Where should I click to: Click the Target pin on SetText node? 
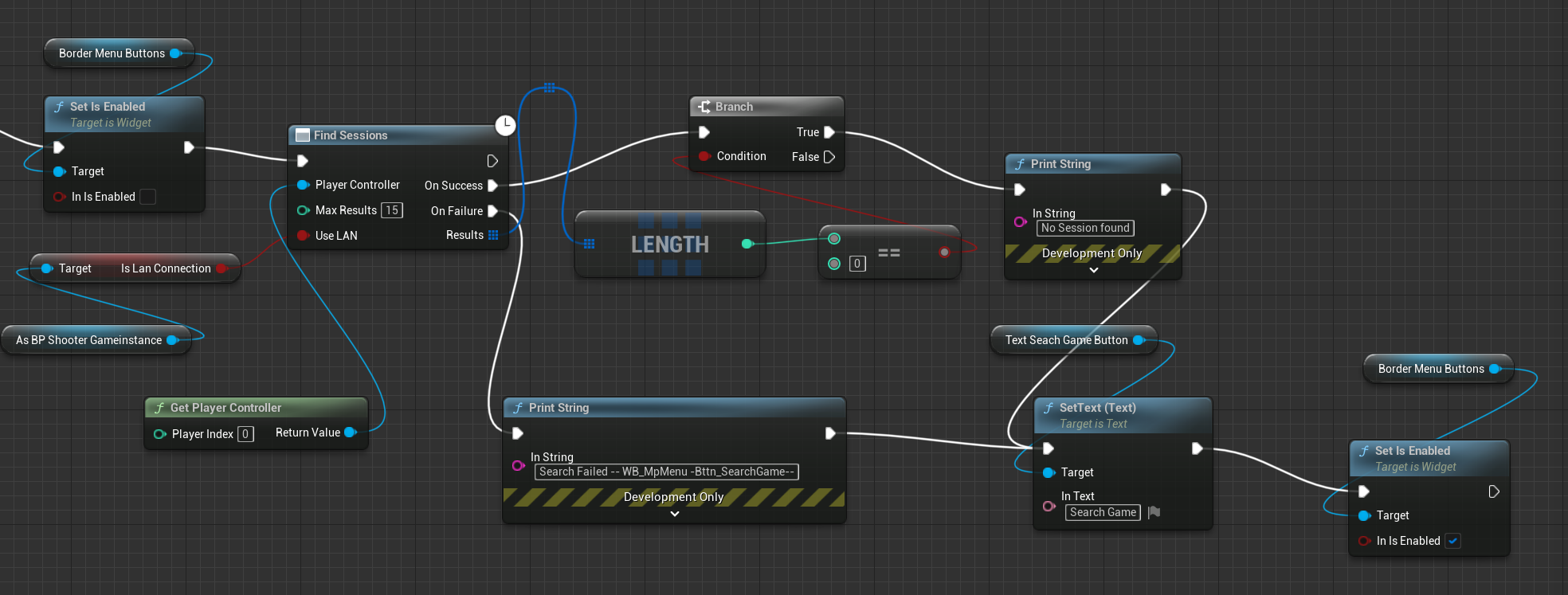click(x=1049, y=472)
